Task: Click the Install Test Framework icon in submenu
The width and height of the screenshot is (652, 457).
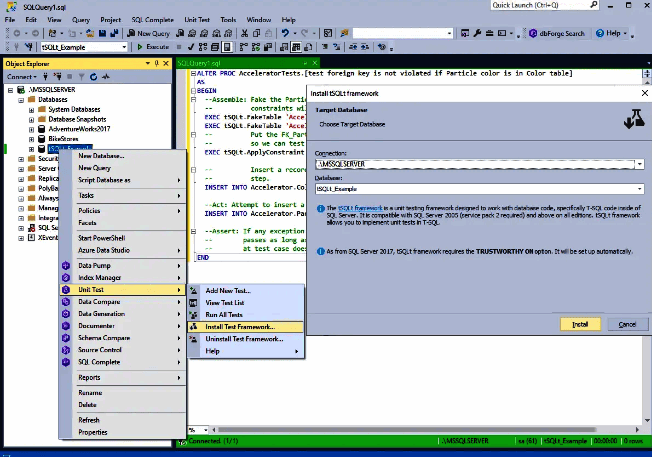Action: [194, 326]
